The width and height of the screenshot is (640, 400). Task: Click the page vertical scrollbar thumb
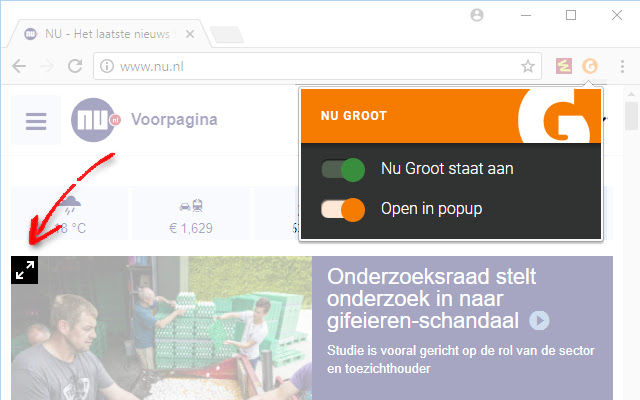point(631,116)
